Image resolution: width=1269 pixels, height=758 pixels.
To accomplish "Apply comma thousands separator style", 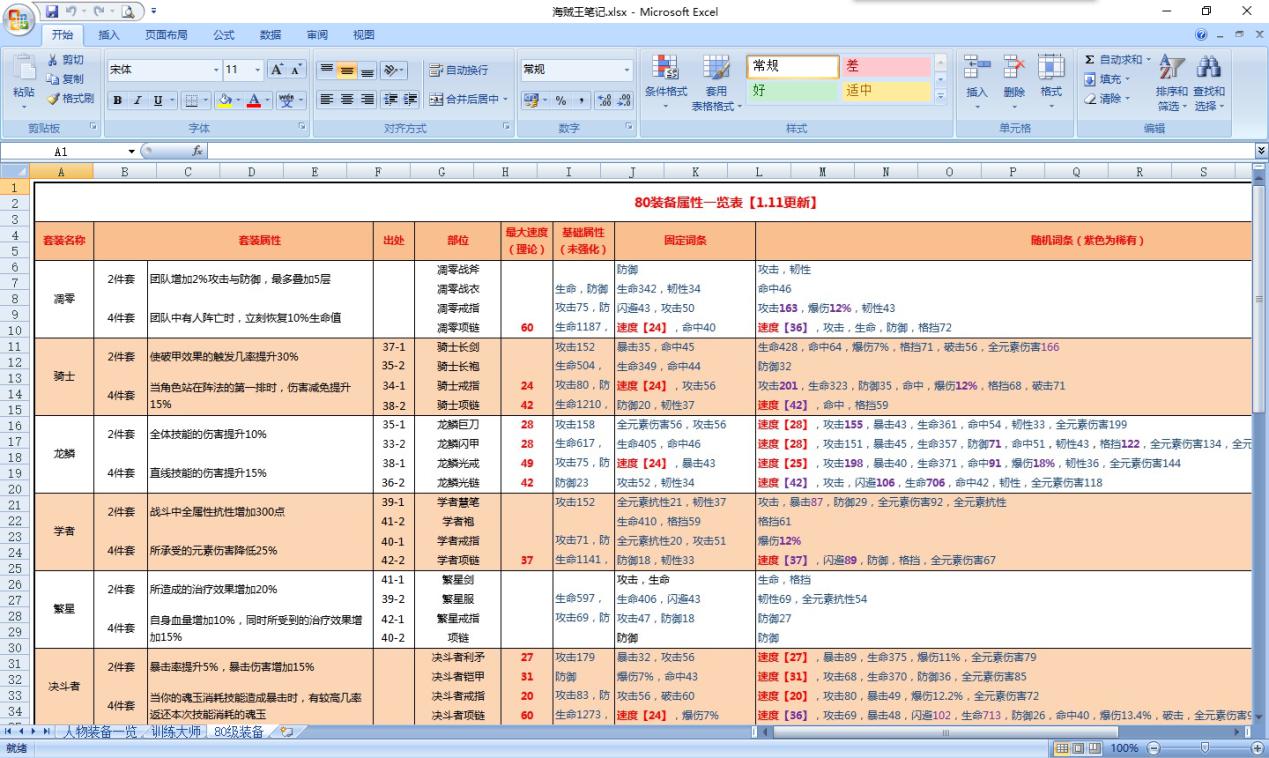I will pos(580,100).
